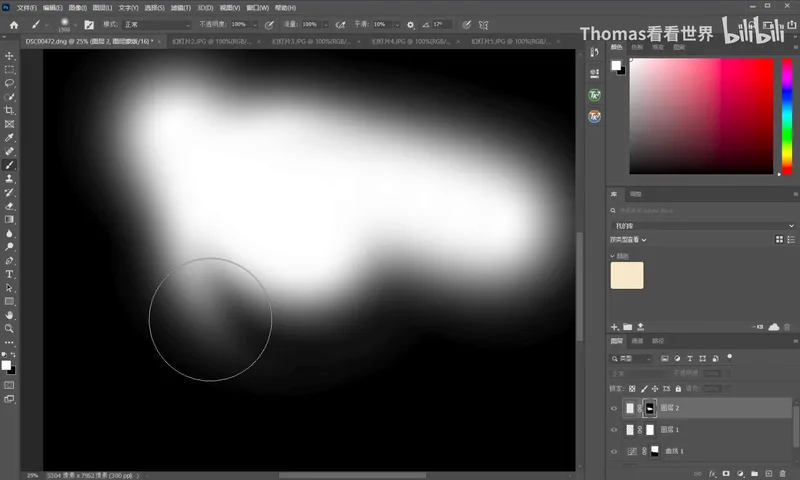Viewport: 800px width, 480px height.
Task: Select the Eraser tool
Action: tap(9, 206)
